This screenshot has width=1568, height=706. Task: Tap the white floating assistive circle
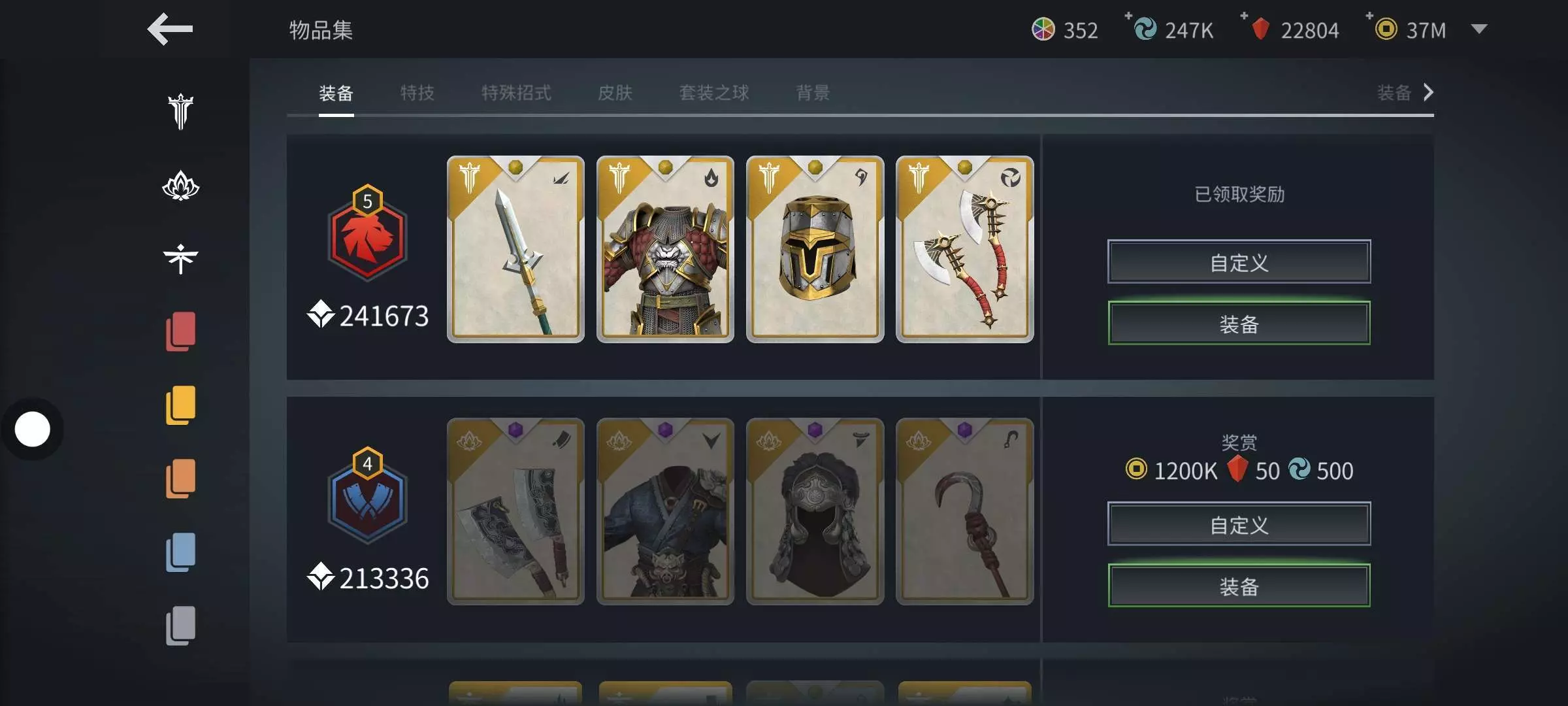pyautogui.click(x=32, y=429)
